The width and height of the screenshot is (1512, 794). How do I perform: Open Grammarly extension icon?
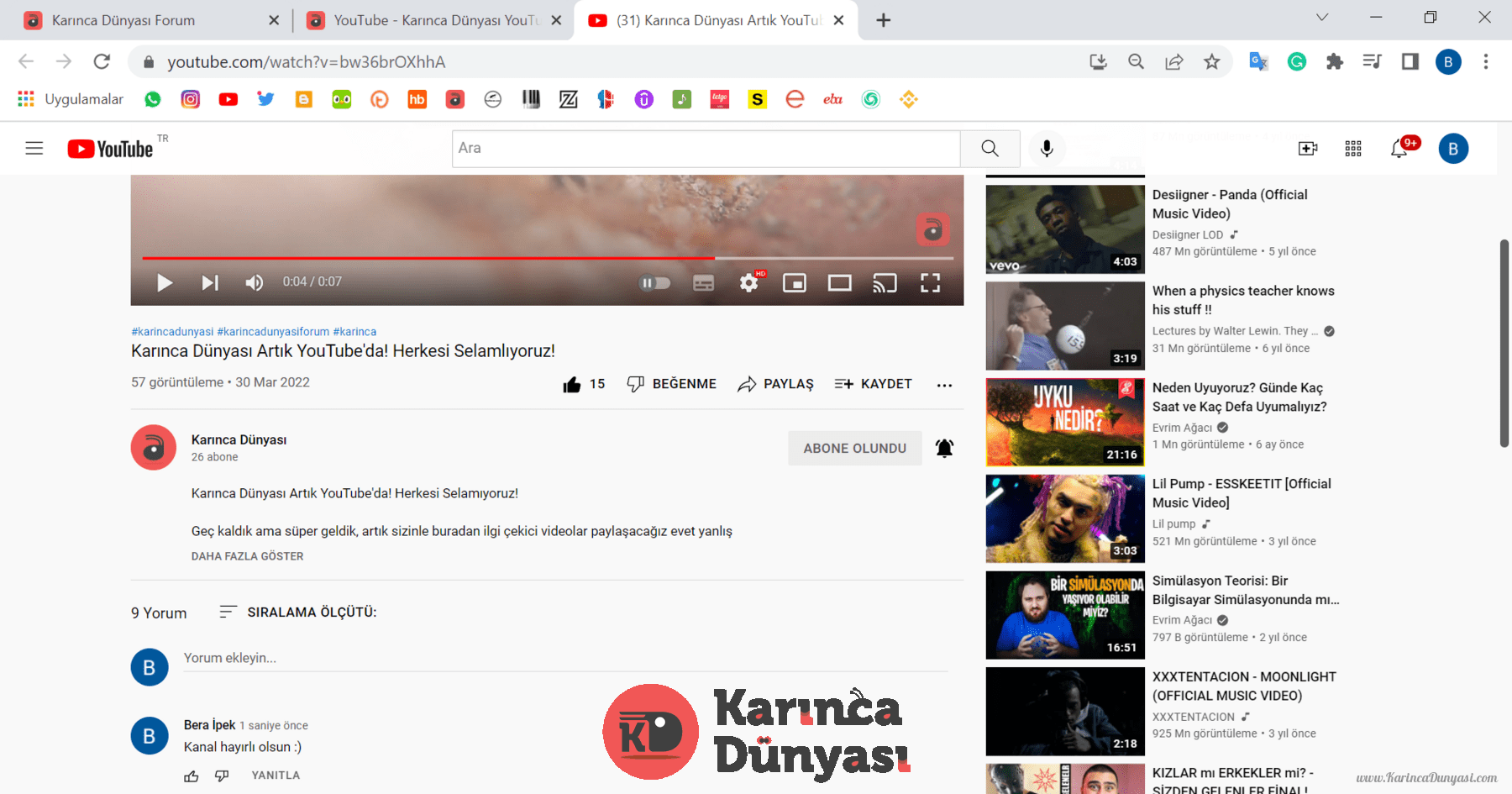[x=1297, y=61]
